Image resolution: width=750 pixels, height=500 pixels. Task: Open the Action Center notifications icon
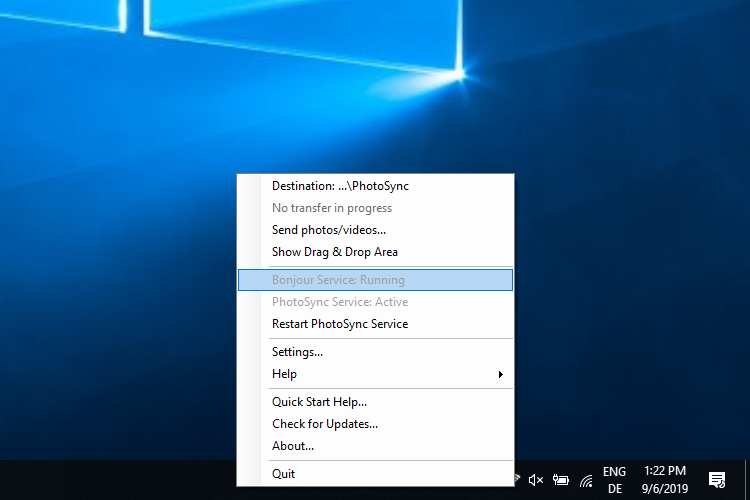point(717,480)
